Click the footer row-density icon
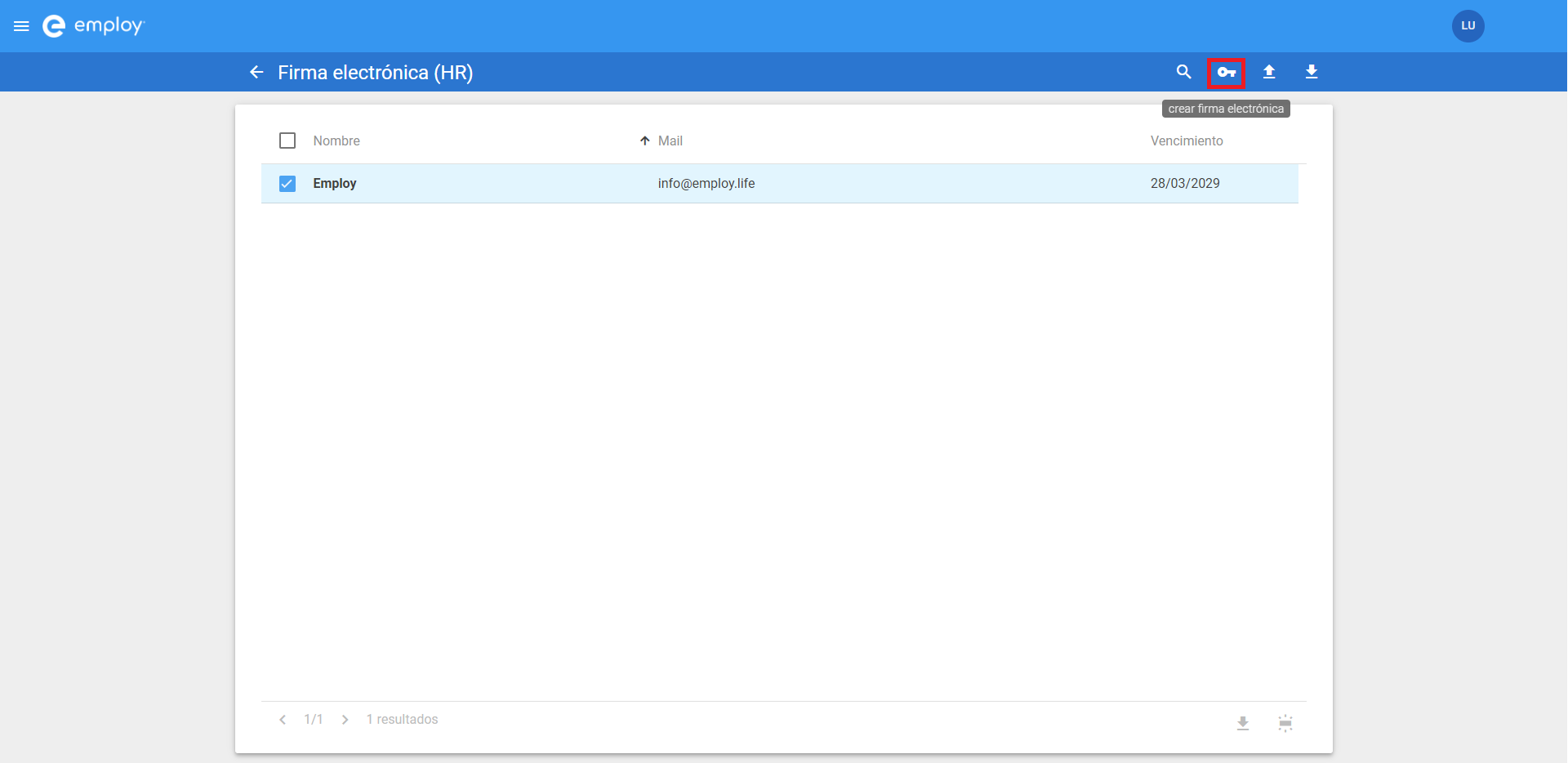 click(1285, 723)
